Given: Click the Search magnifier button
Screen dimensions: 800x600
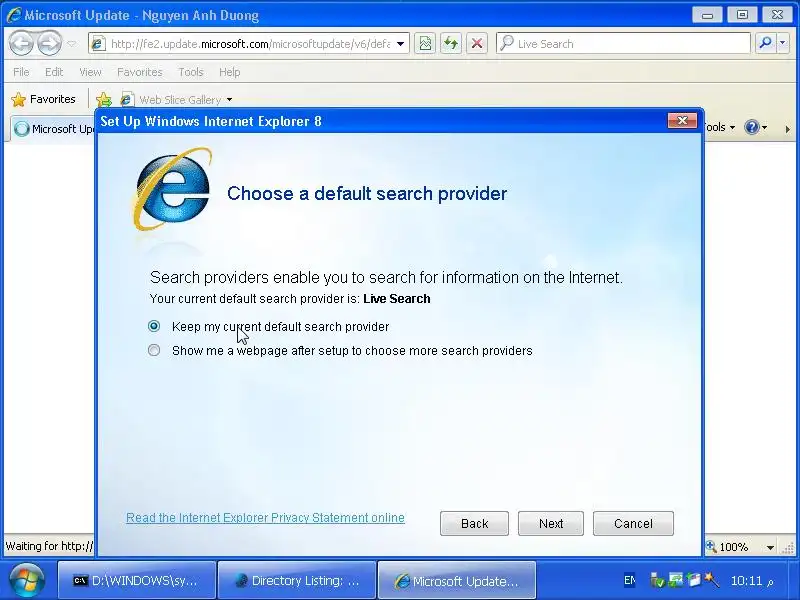Looking at the screenshot, I should tap(765, 44).
